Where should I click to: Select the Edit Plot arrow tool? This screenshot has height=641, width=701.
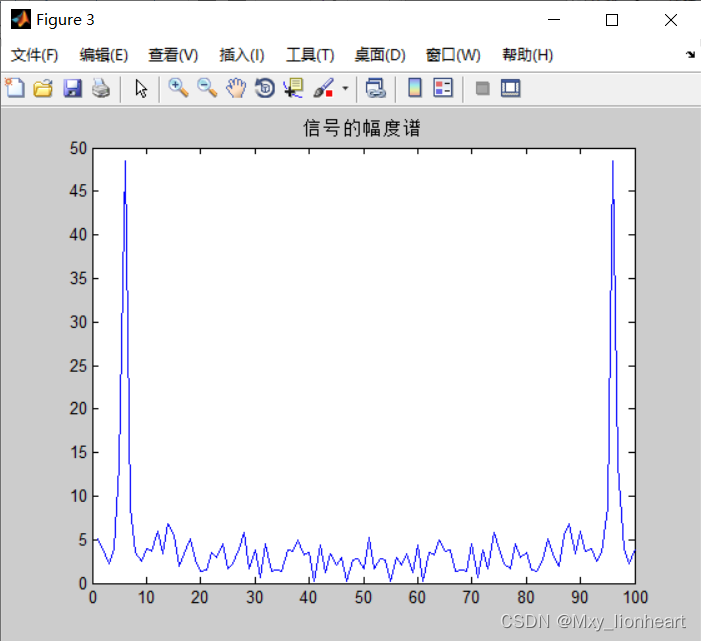pos(141,89)
